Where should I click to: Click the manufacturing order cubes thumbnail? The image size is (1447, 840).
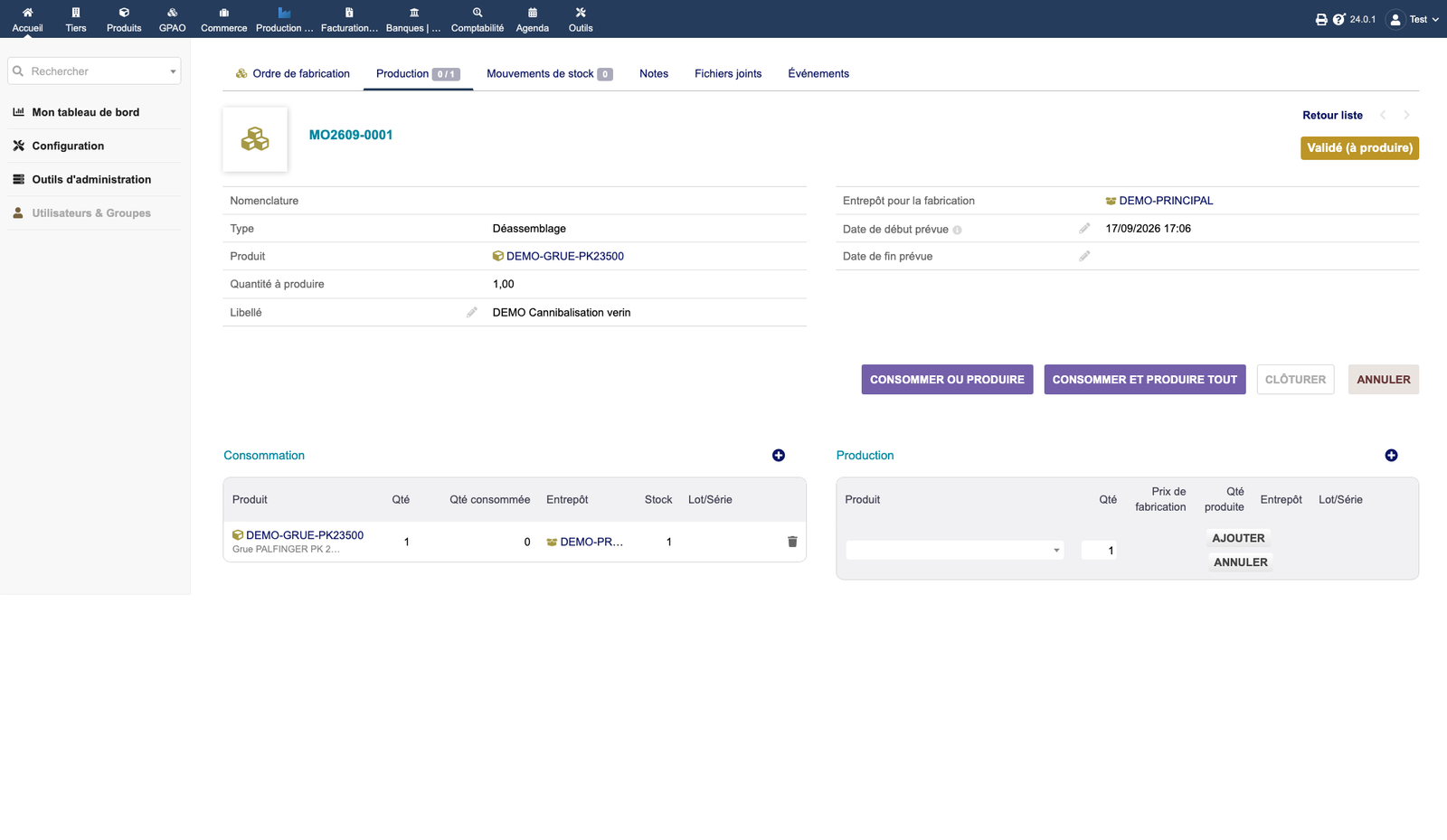click(x=255, y=139)
